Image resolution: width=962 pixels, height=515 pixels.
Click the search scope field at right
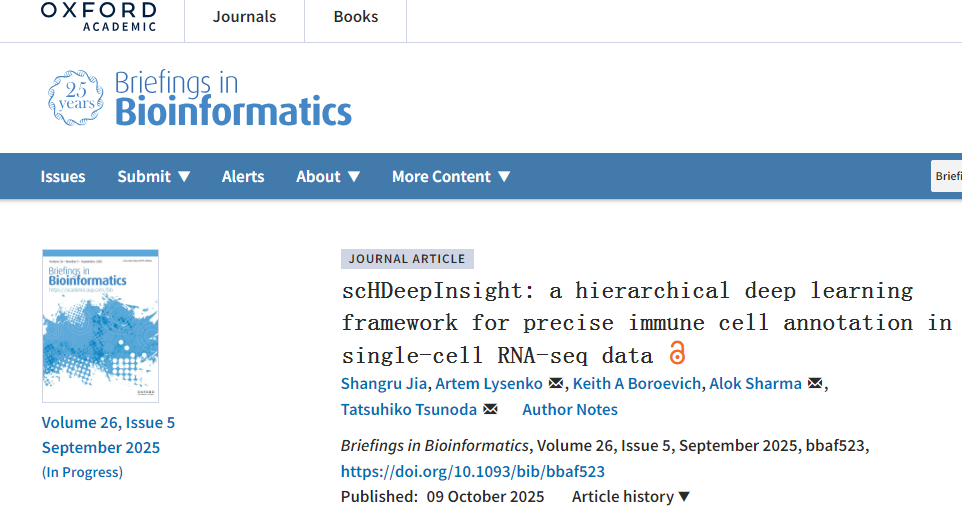point(946,176)
